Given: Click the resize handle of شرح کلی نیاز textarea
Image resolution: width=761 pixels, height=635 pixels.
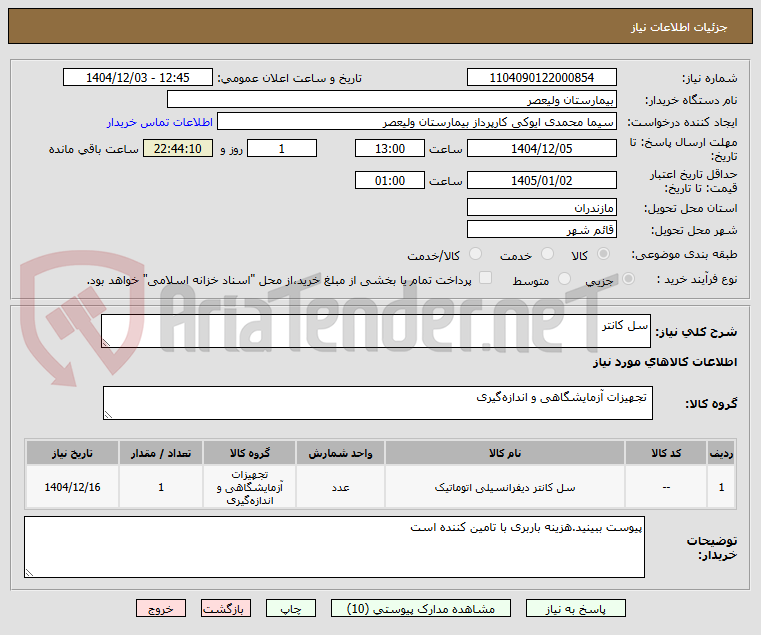Looking at the screenshot, I should click(x=106, y=343).
